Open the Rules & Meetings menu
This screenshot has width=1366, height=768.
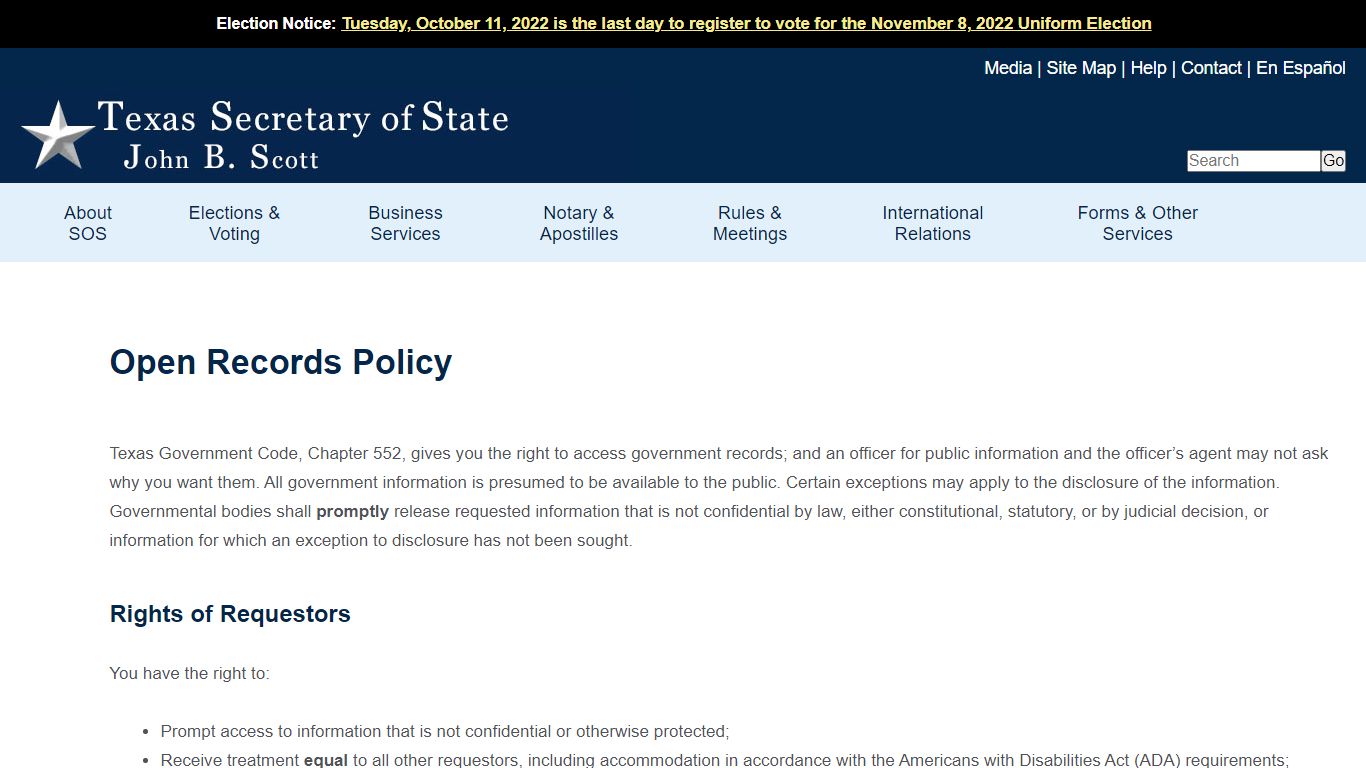pyautogui.click(x=750, y=223)
